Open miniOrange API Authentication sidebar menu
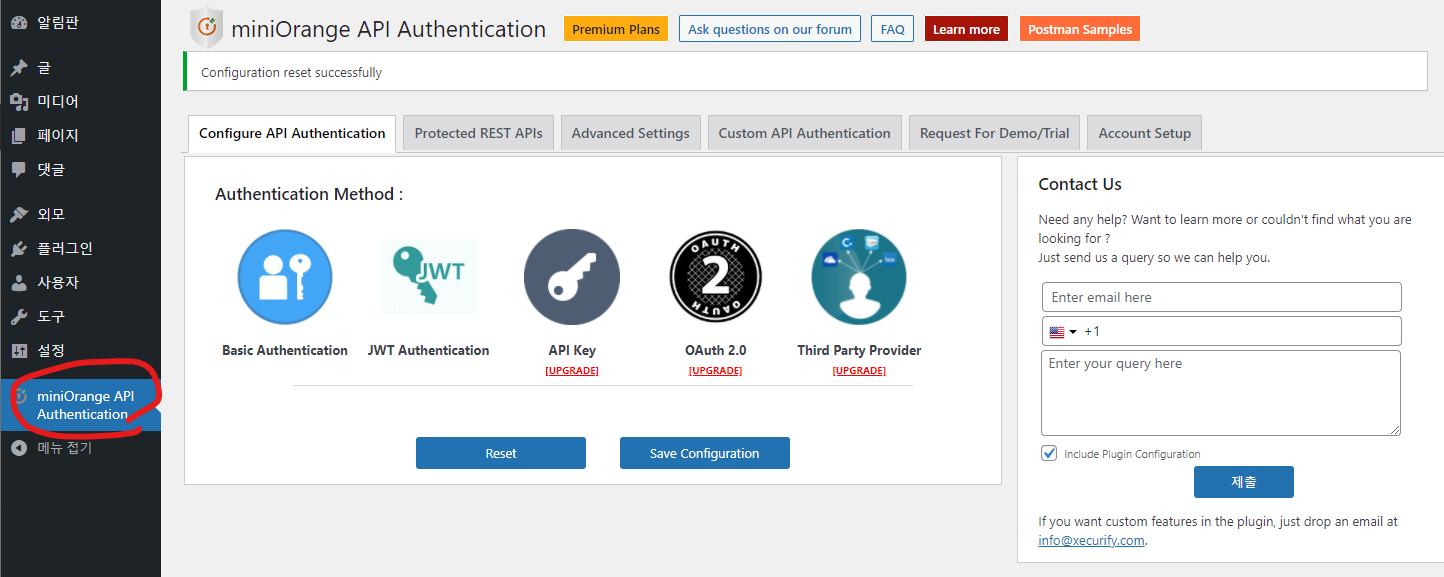The height and width of the screenshot is (577, 1444). click(80, 405)
